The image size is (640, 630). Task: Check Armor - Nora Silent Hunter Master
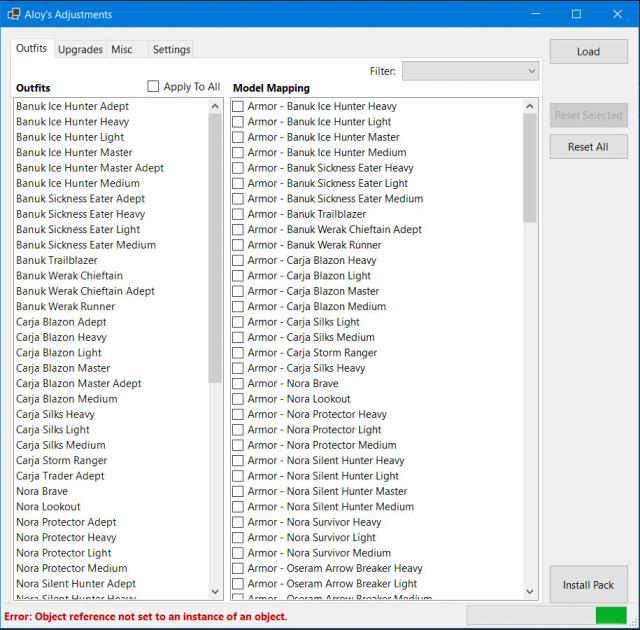pos(238,491)
